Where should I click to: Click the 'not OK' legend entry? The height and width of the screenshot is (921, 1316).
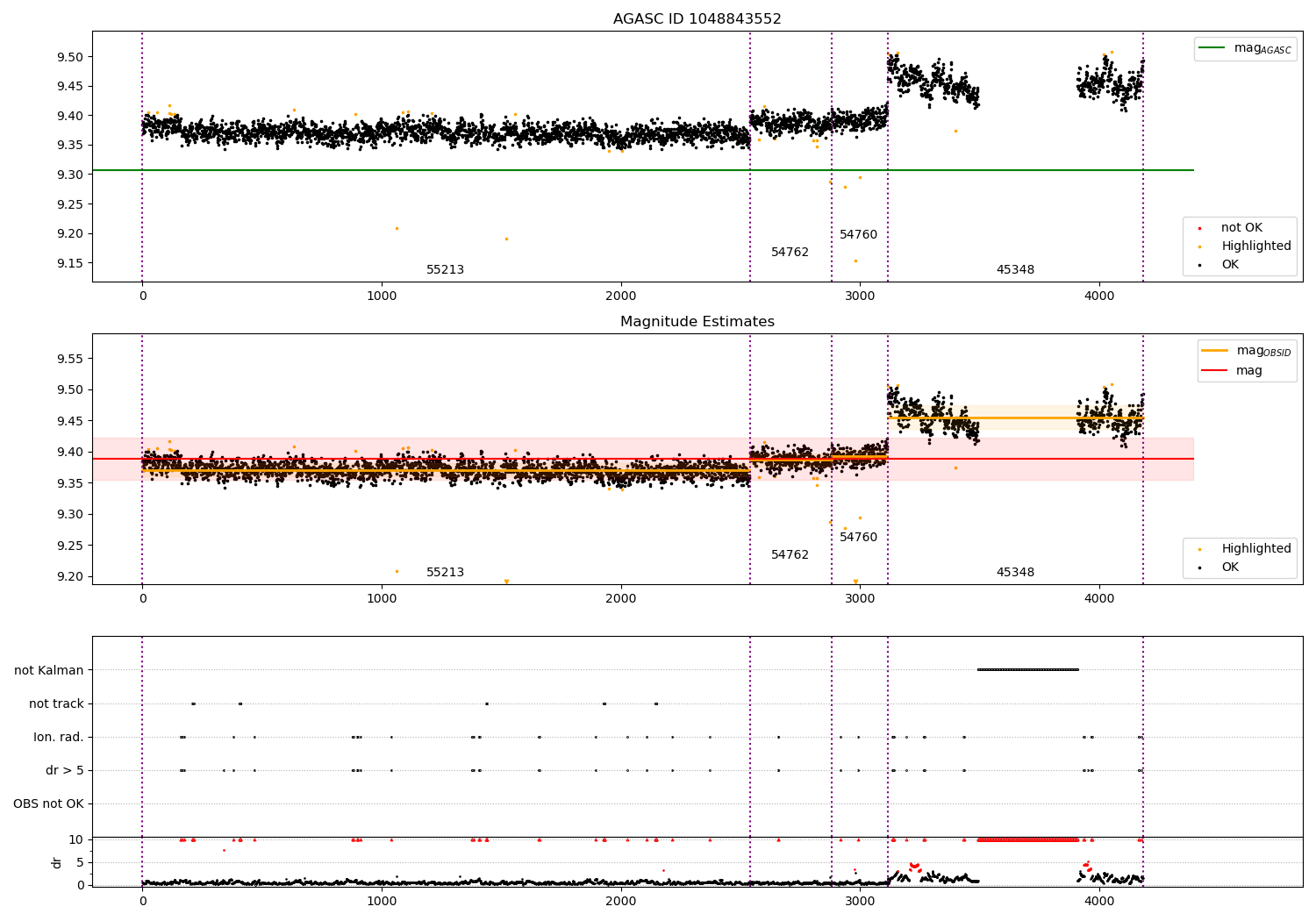coord(1241,228)
